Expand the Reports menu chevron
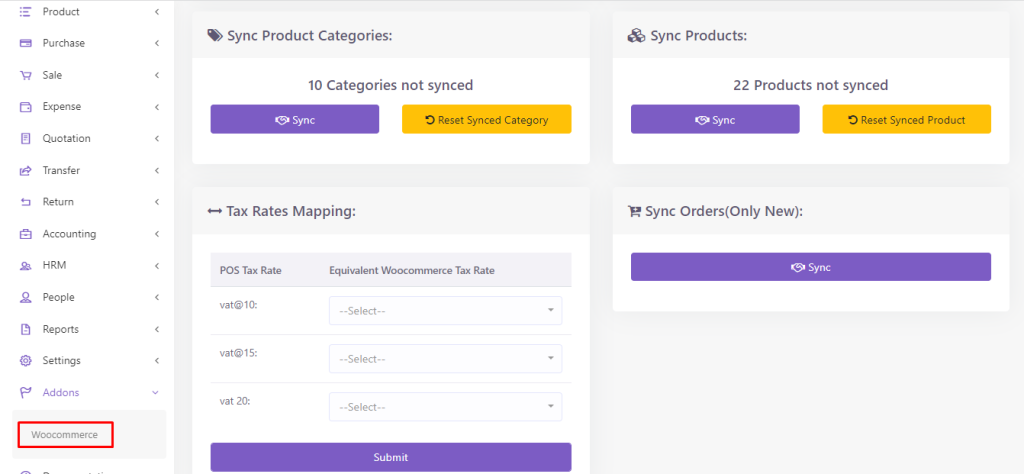This screenshot has width=1024, height=474. click(x=156, y=329)
